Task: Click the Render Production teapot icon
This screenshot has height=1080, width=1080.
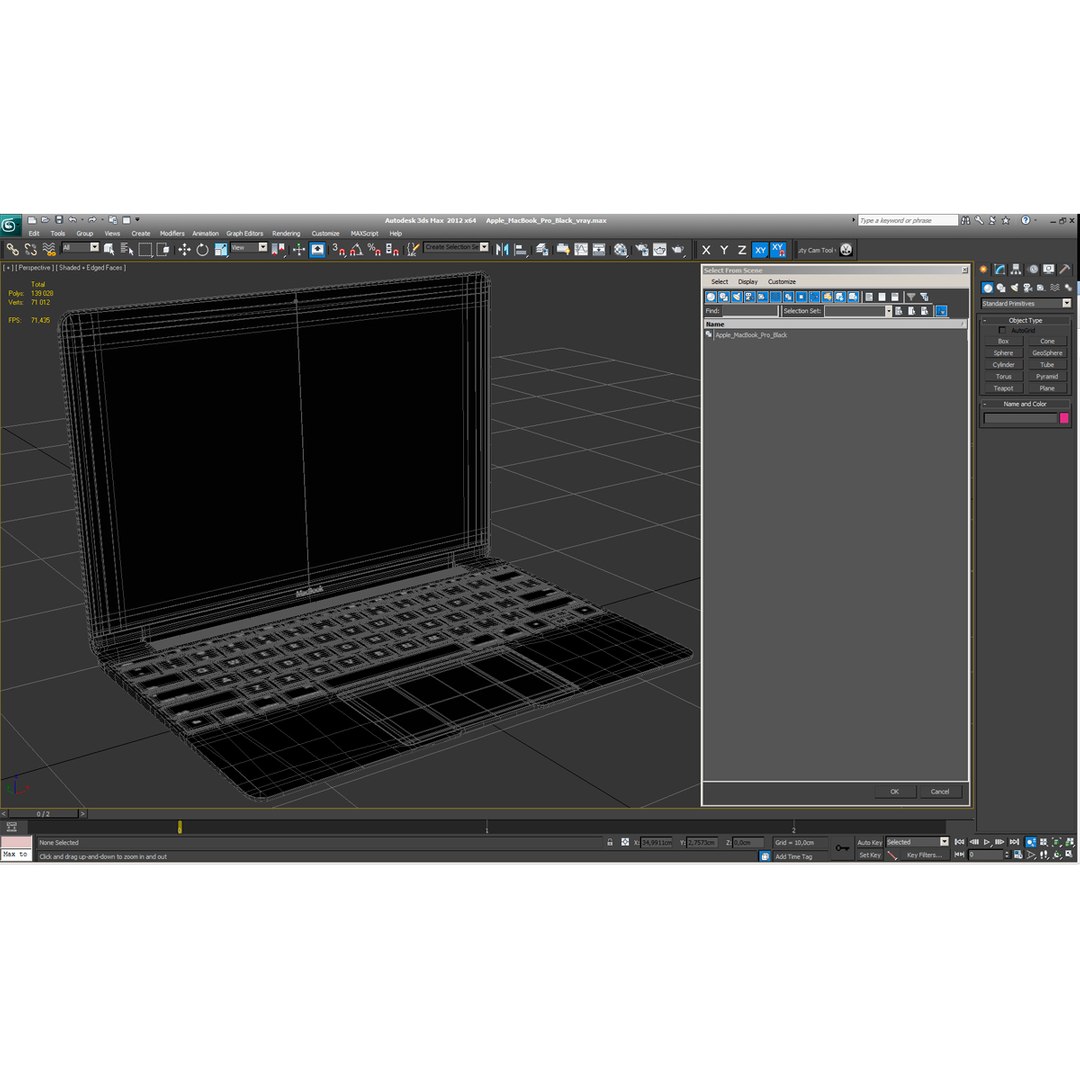Action: pos(678,249)
